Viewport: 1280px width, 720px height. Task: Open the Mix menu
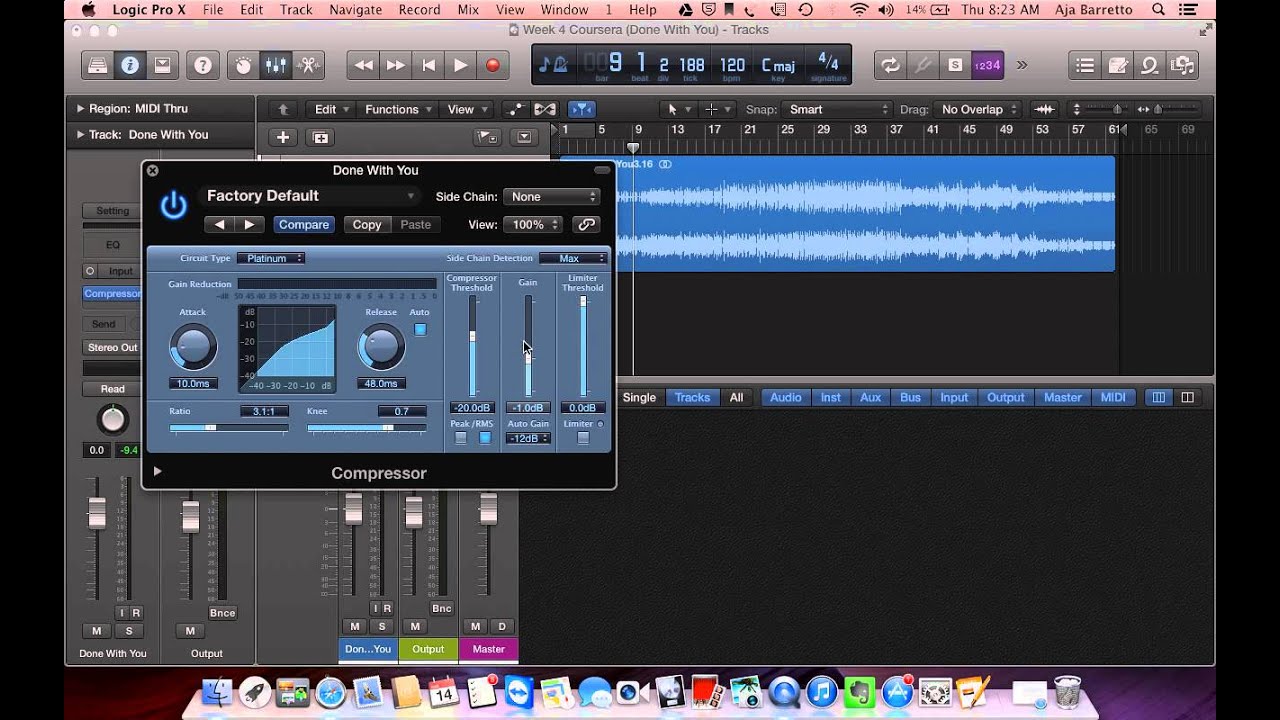[468, 10]
